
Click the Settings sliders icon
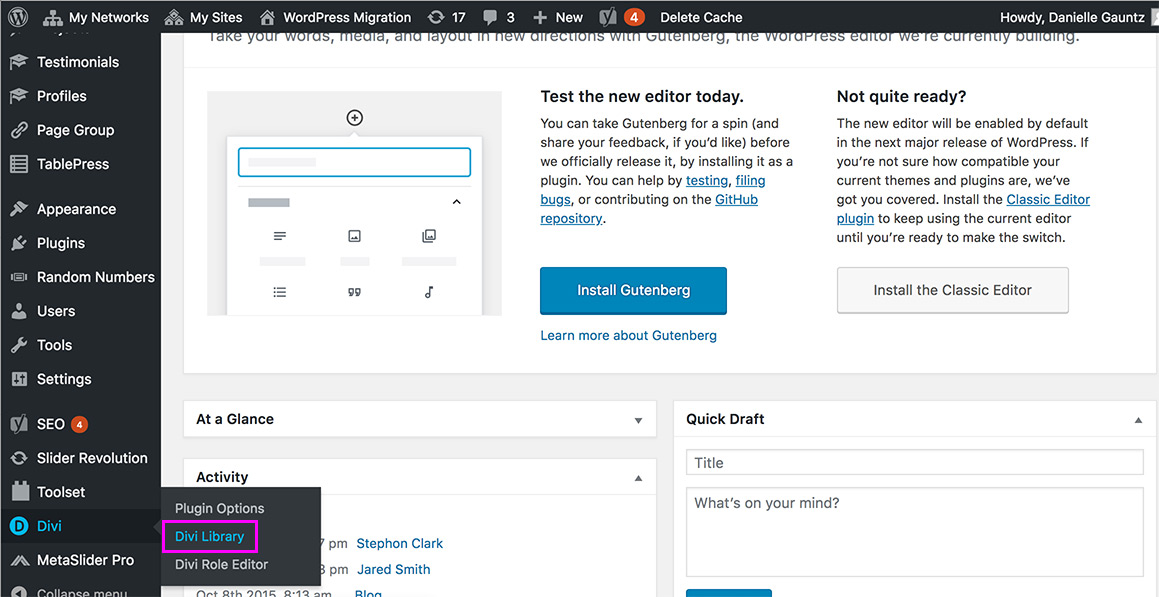tap(18, 379)
